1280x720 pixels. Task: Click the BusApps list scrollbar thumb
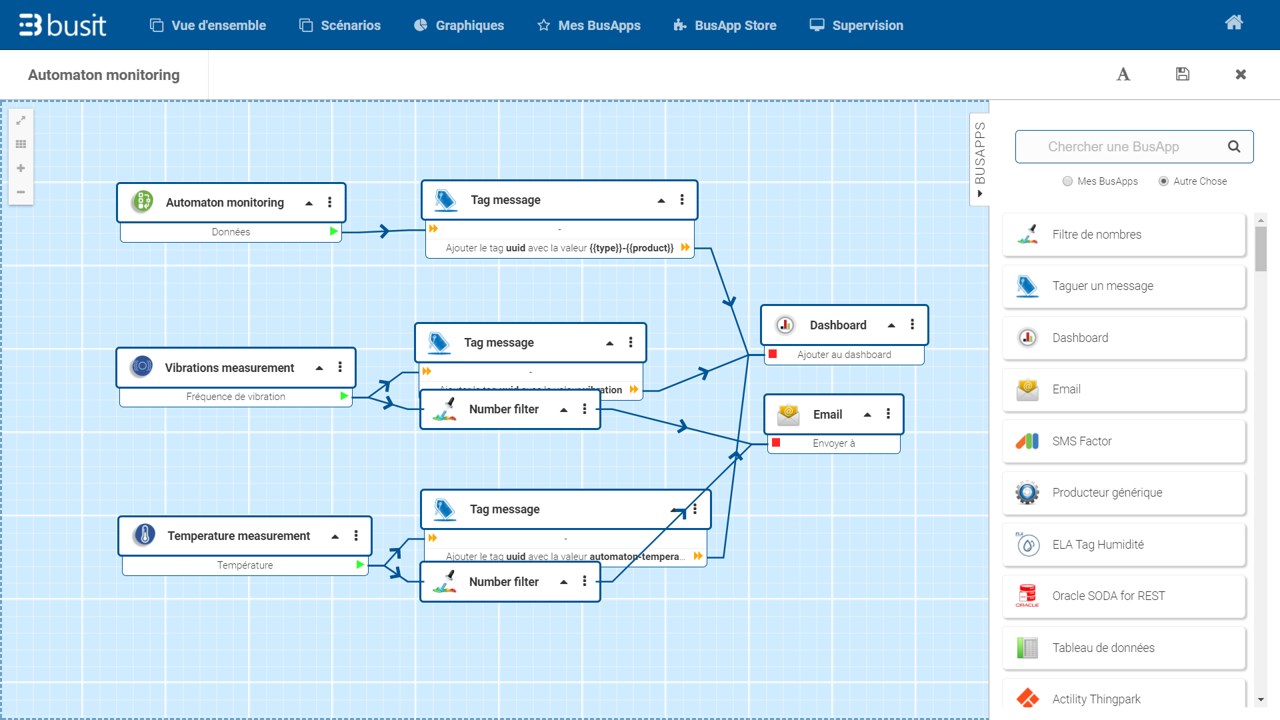tap(1261, 248)
